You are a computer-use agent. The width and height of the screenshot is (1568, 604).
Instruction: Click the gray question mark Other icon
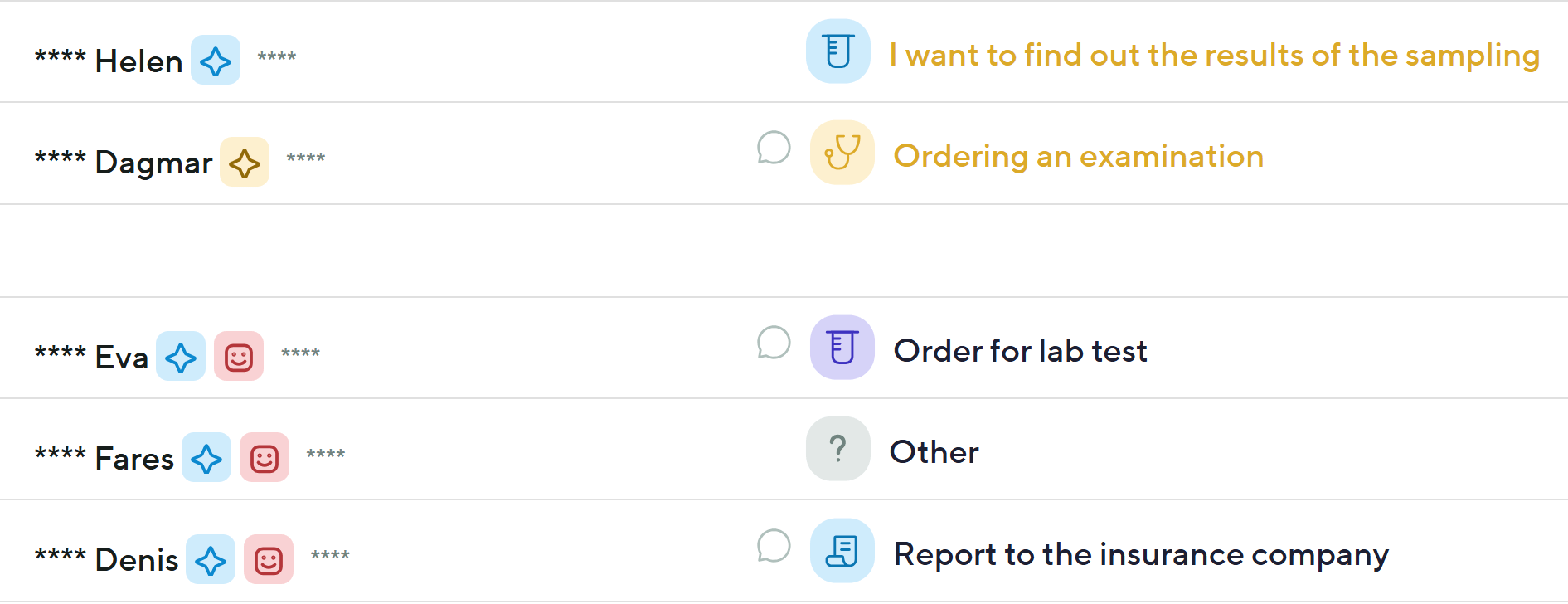838,449
